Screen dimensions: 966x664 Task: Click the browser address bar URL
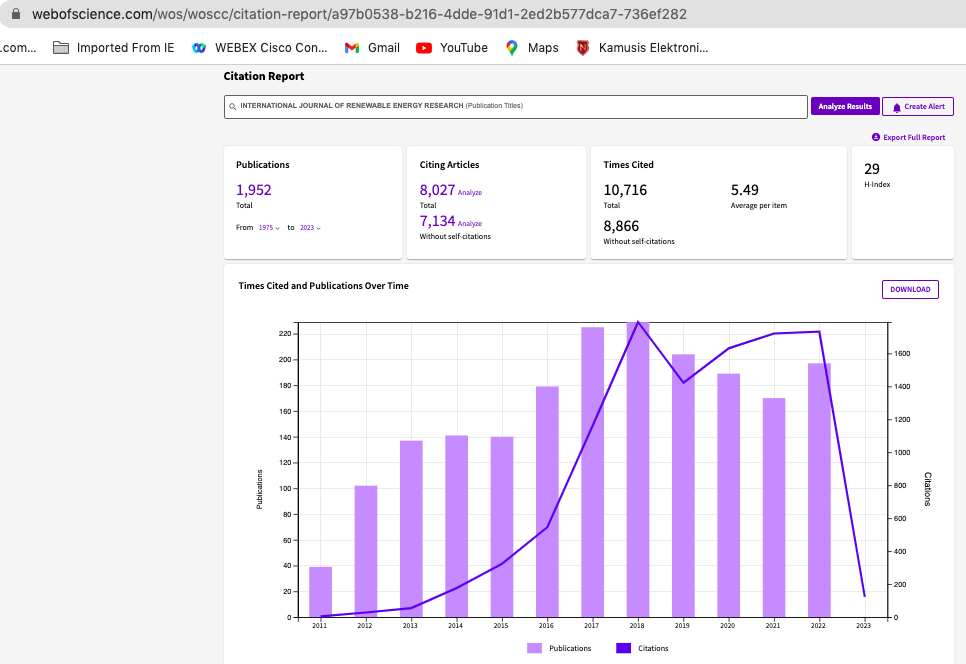359,14
